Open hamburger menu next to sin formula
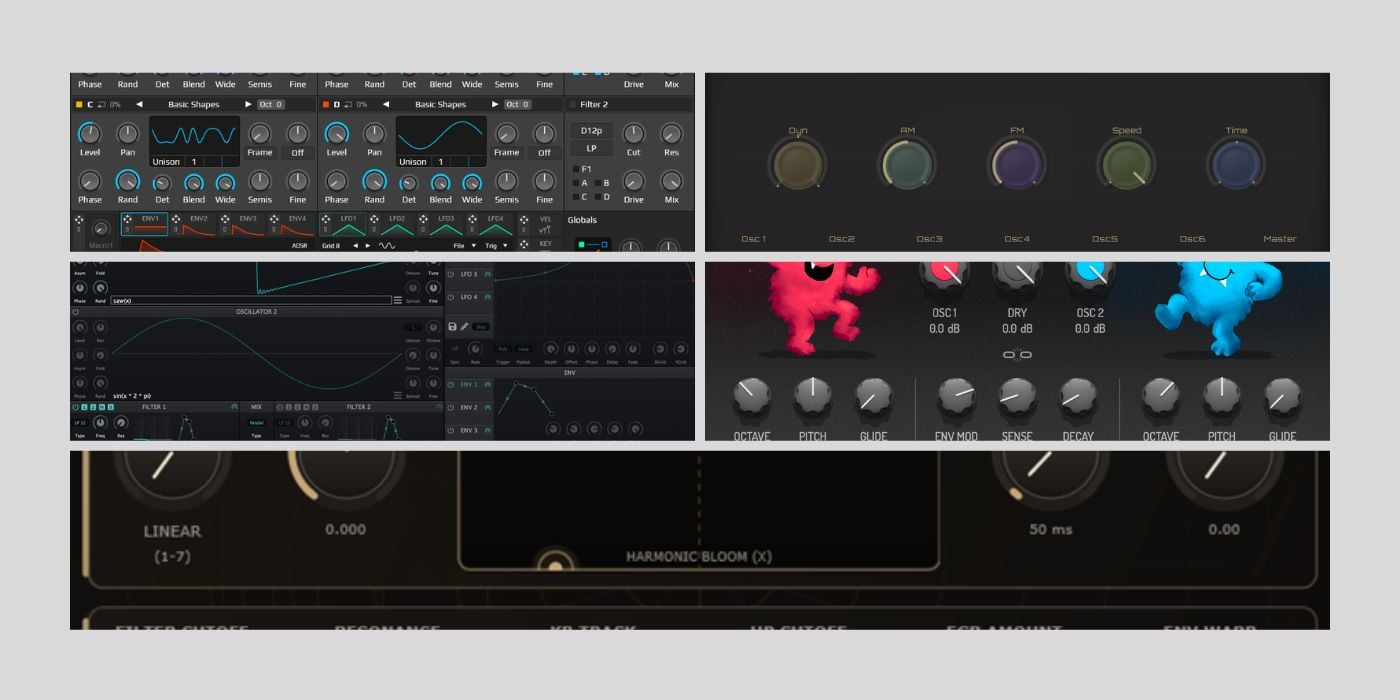 (398, 396)
